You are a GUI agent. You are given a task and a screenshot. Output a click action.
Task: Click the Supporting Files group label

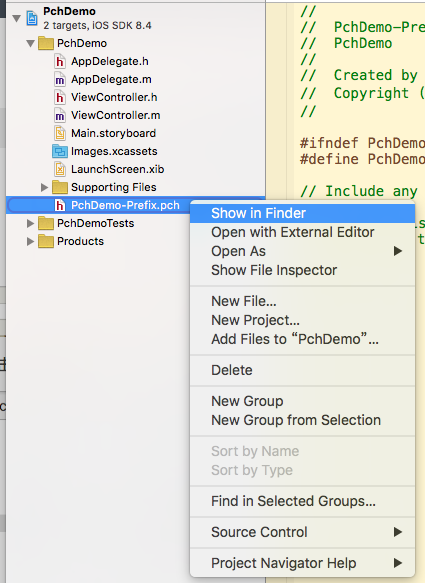tap(113, 187)
